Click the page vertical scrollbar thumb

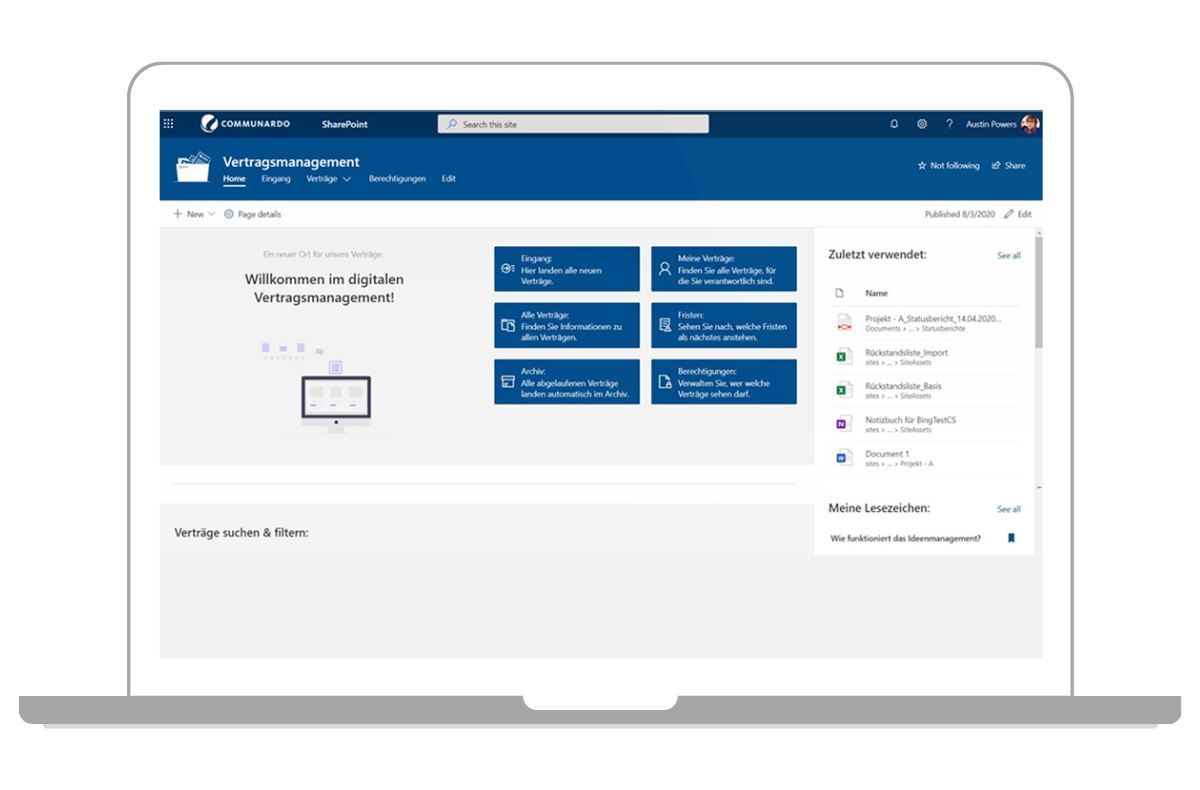[x=1039, y=293]
